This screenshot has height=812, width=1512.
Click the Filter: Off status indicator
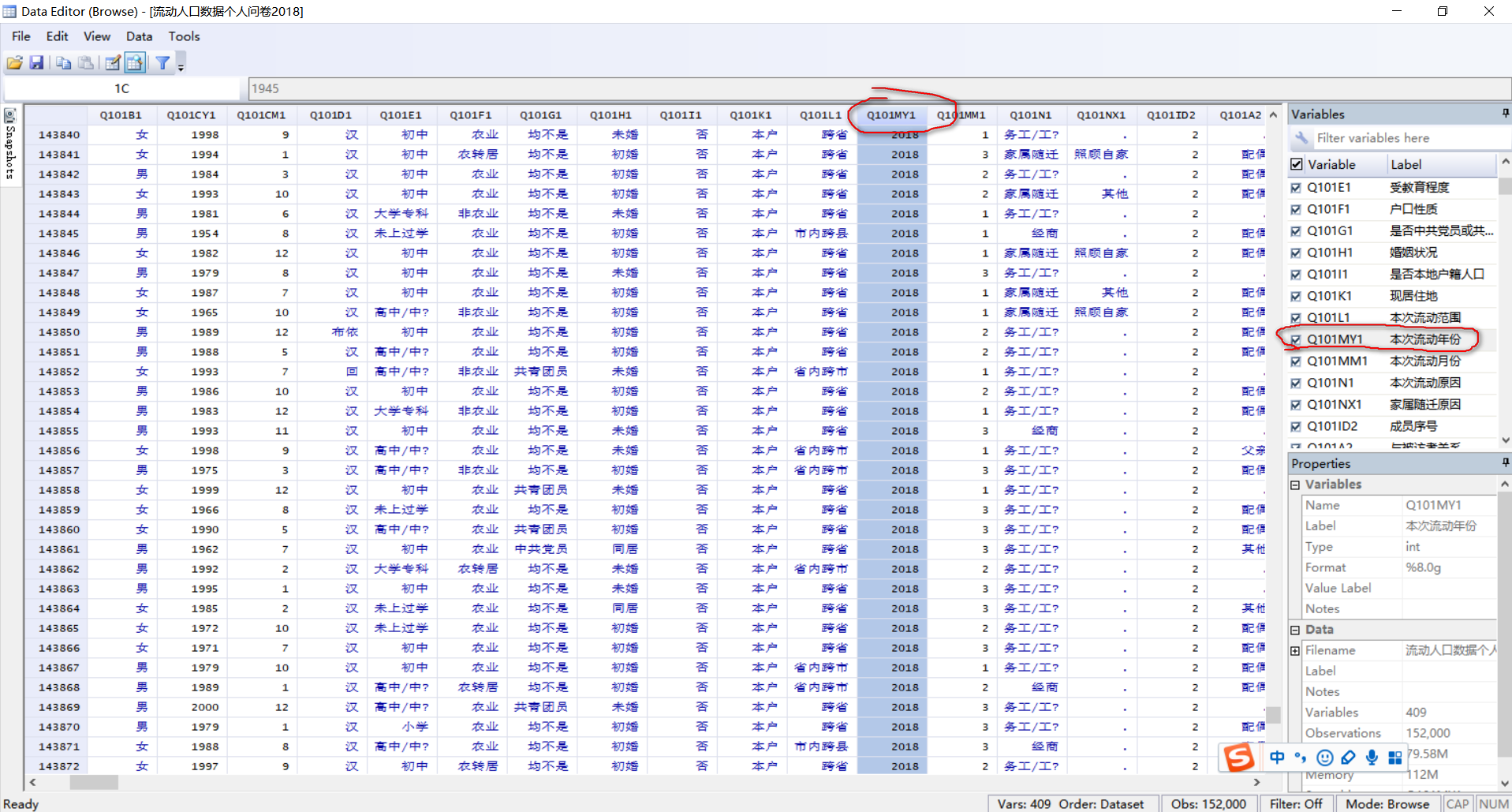click(1296, 804)
